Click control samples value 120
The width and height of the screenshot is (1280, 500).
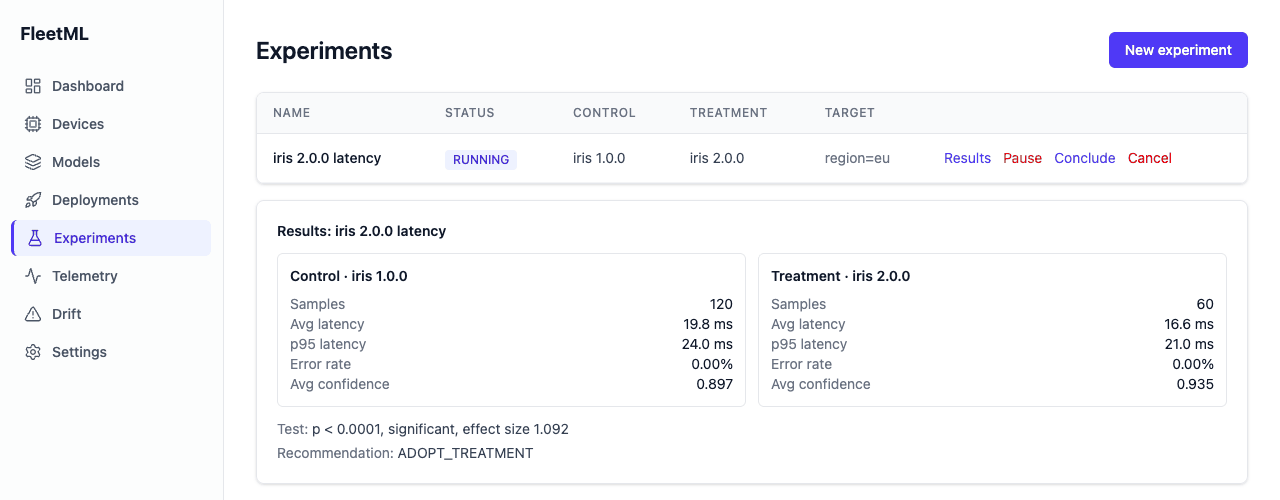pos(721,304)
